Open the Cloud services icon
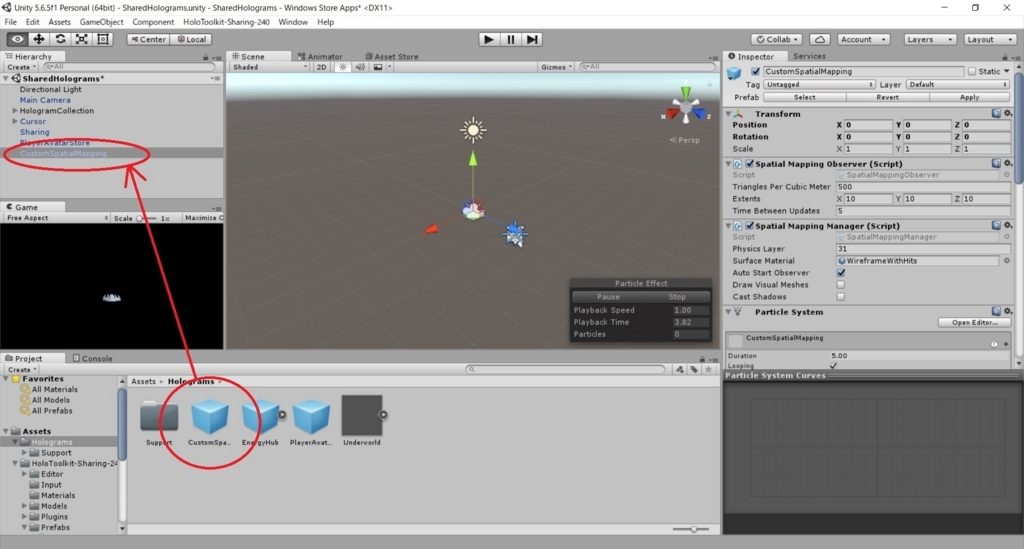 [820, 39]
